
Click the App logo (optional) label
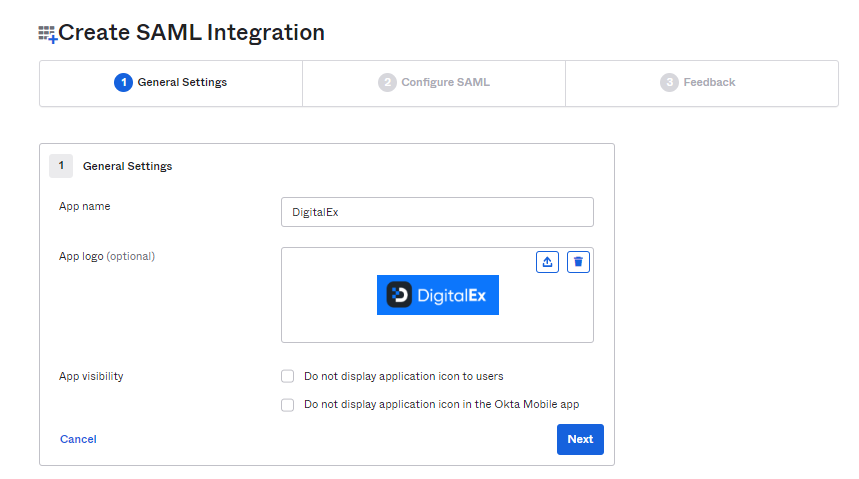coord(107,256)
